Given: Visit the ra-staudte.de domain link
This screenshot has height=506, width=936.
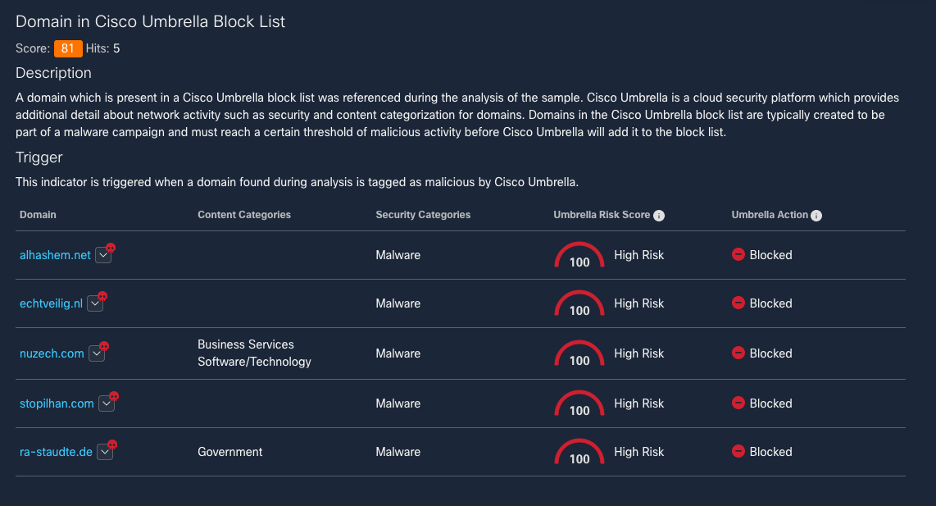Looking at the screenshot, I should (56, 452).
